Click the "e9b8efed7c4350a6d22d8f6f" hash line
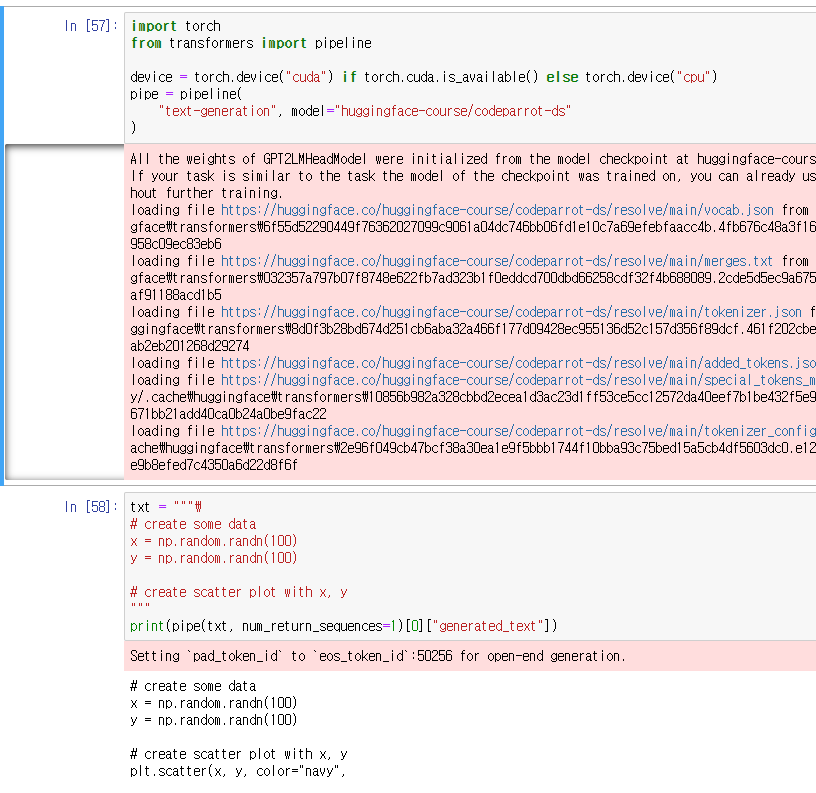The image size is (816, 793). tap(213, 465)
